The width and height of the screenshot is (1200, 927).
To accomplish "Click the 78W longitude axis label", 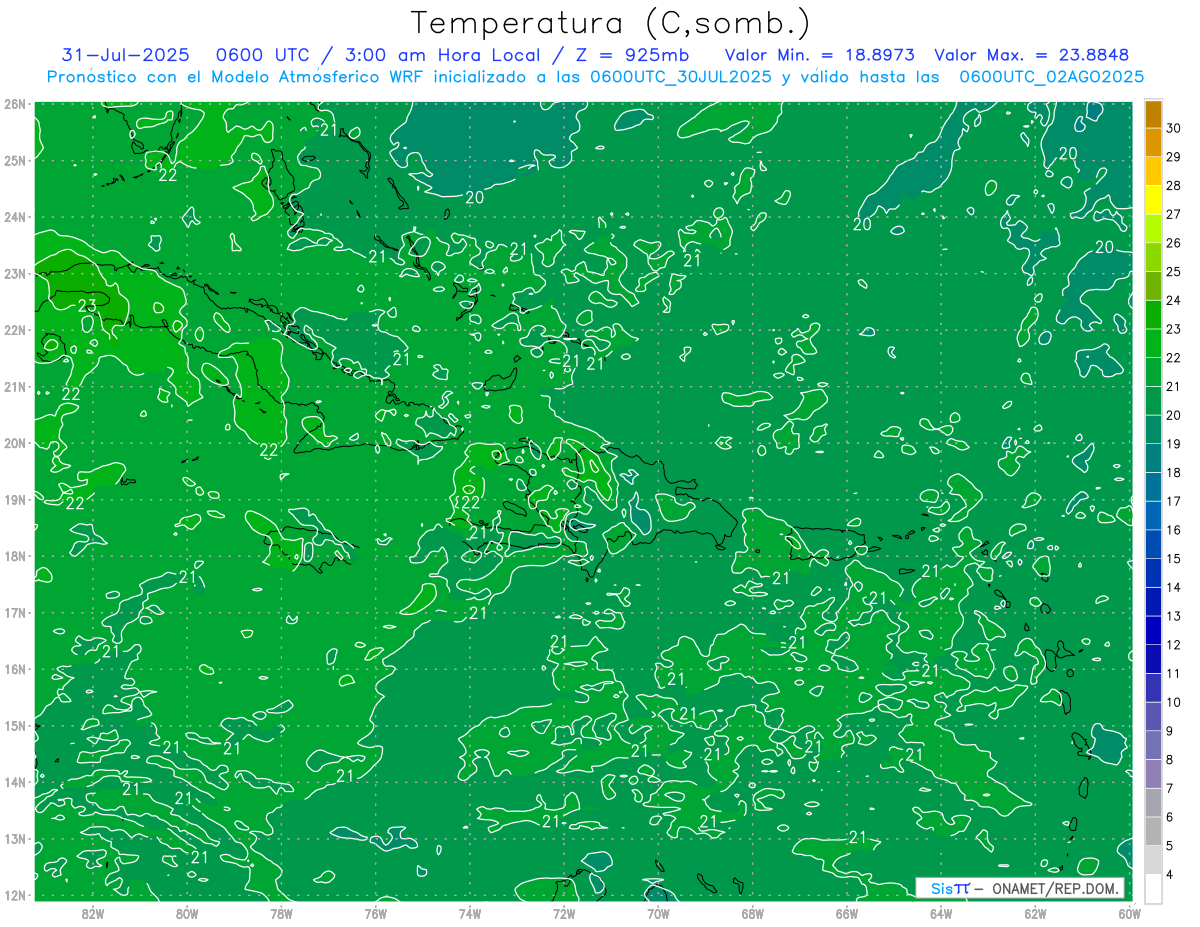I will point(281,913).
